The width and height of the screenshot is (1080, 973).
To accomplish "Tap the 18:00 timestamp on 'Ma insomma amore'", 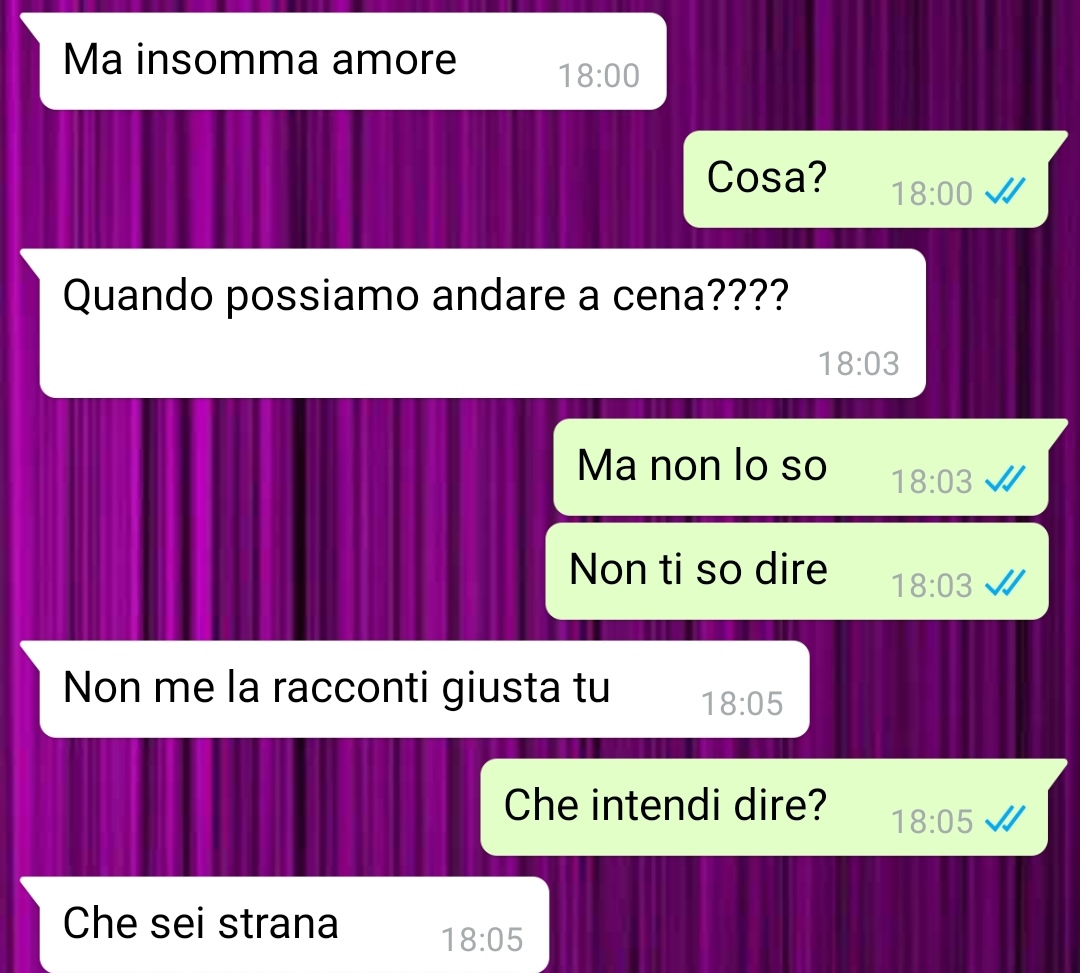I will (599, 76).
